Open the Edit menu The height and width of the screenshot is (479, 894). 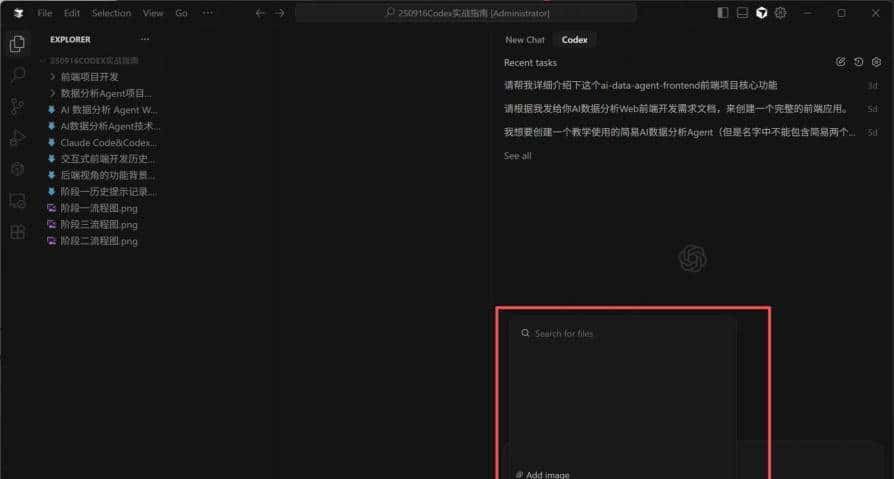click(x=72, y=13)
